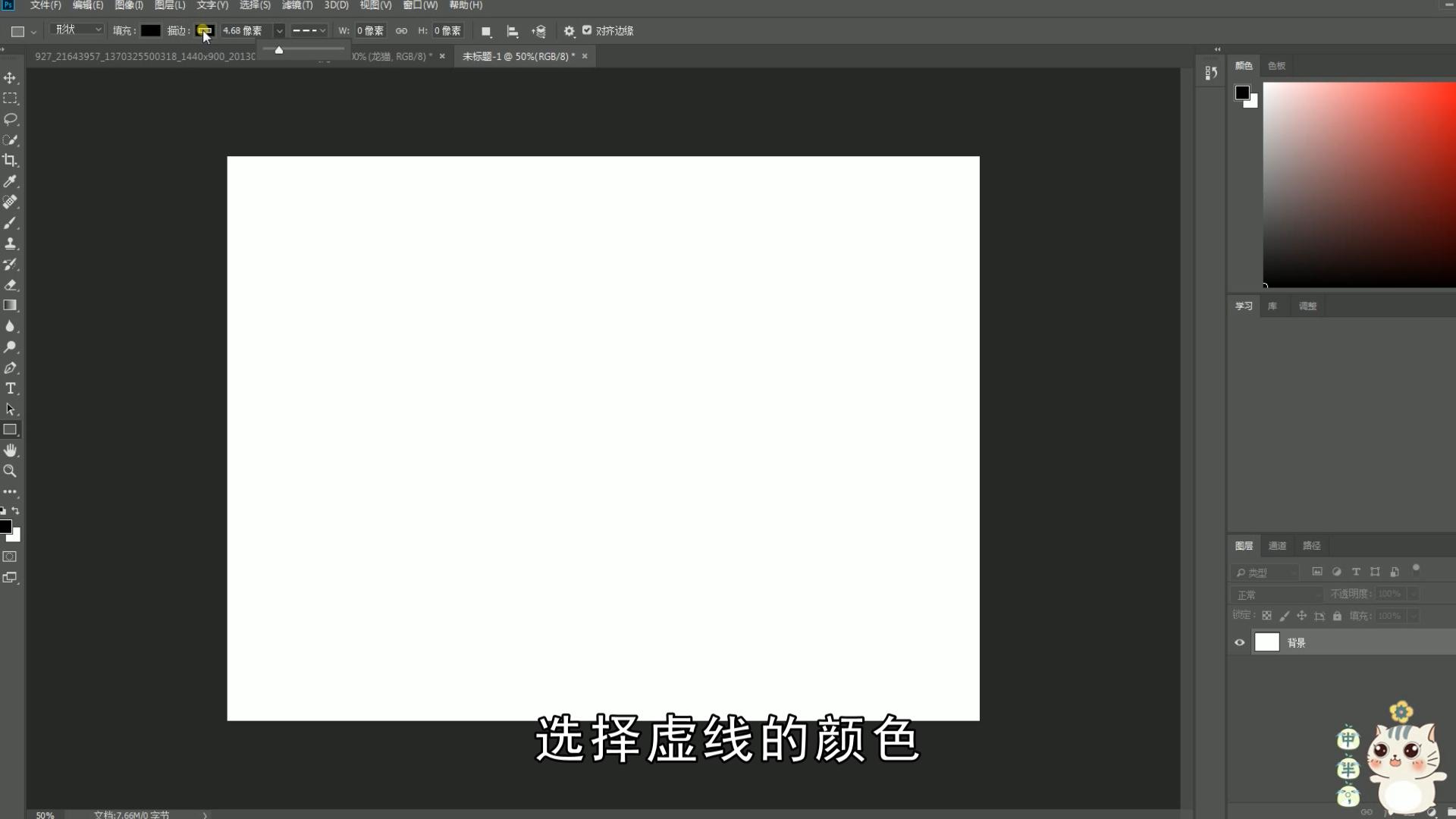Image resolution: width=1456 pixels, height=819 pixels.
Task: Click the width W input field
Action: [x=370, y=31]
